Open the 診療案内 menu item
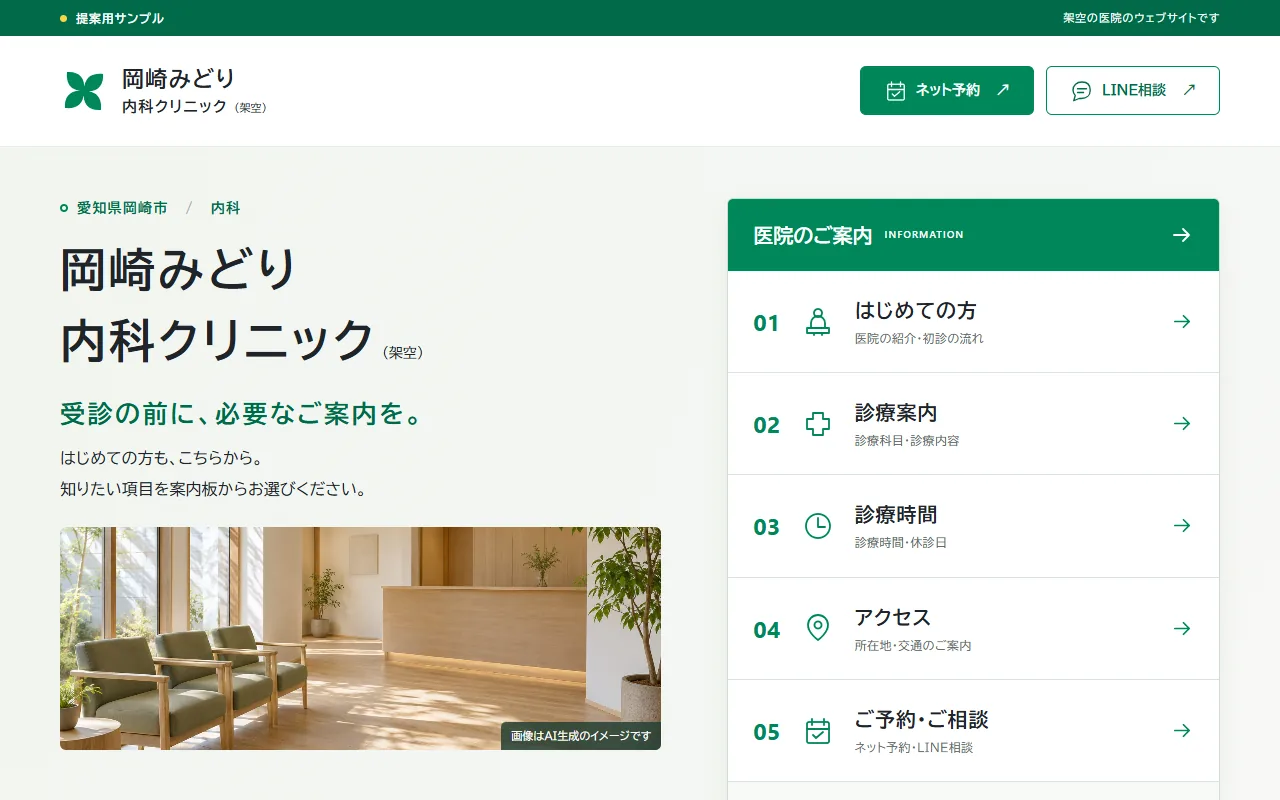This screenshot has width=1280, height=800. point(973,424)
